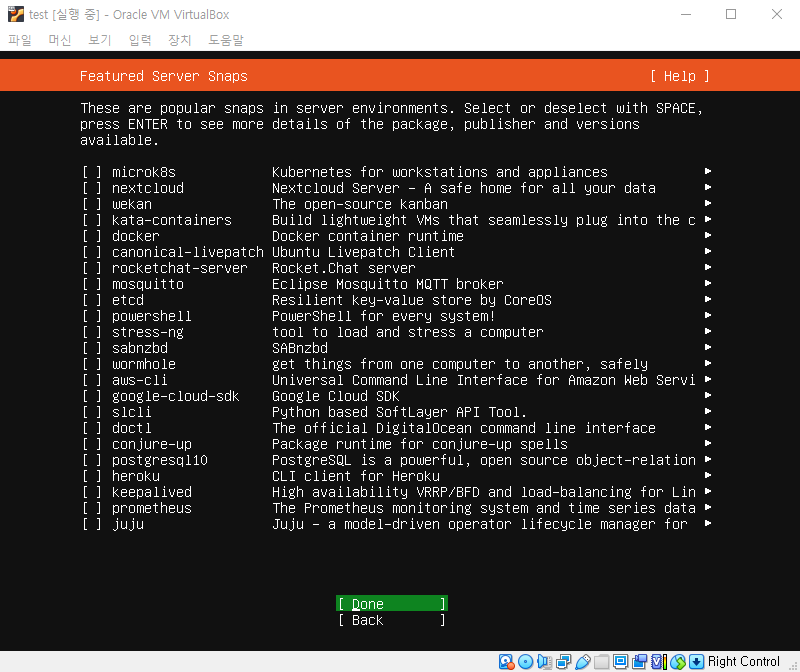Open the 파일 menu
This screenshot has height=672, width=800.
click(20, 40)
